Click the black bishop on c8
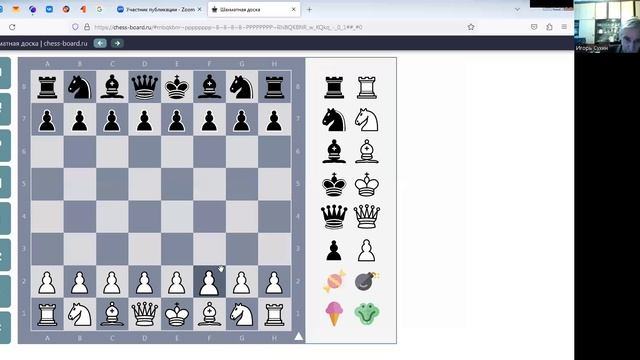The height and width of the screenshot is (360, 640). [x=112, y=87]
